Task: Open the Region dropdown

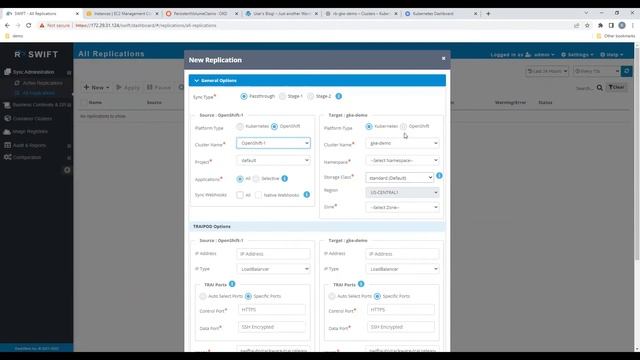Action: coord(402,192)
